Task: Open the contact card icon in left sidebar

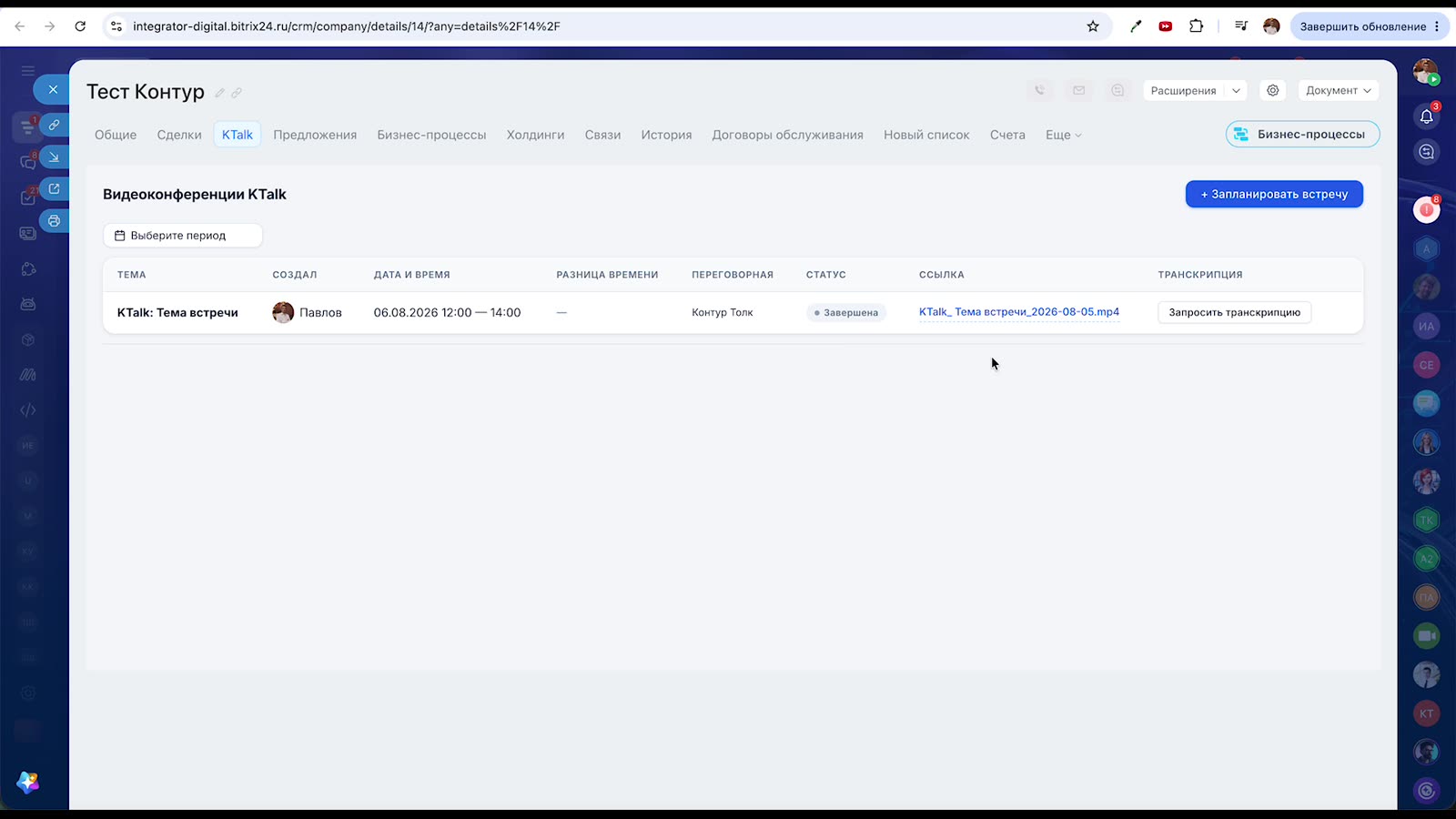Action: coord(28,233)
